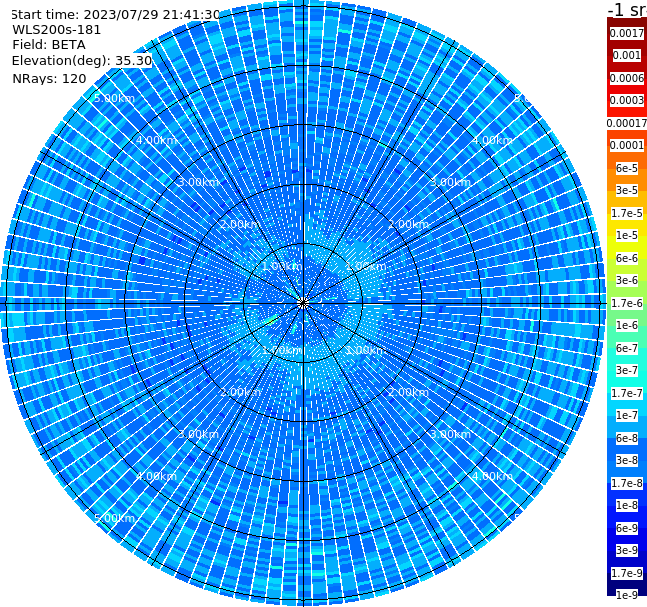Click the Field: BETA label
This screenshot has height=607, width=647.
pos(49,45)
